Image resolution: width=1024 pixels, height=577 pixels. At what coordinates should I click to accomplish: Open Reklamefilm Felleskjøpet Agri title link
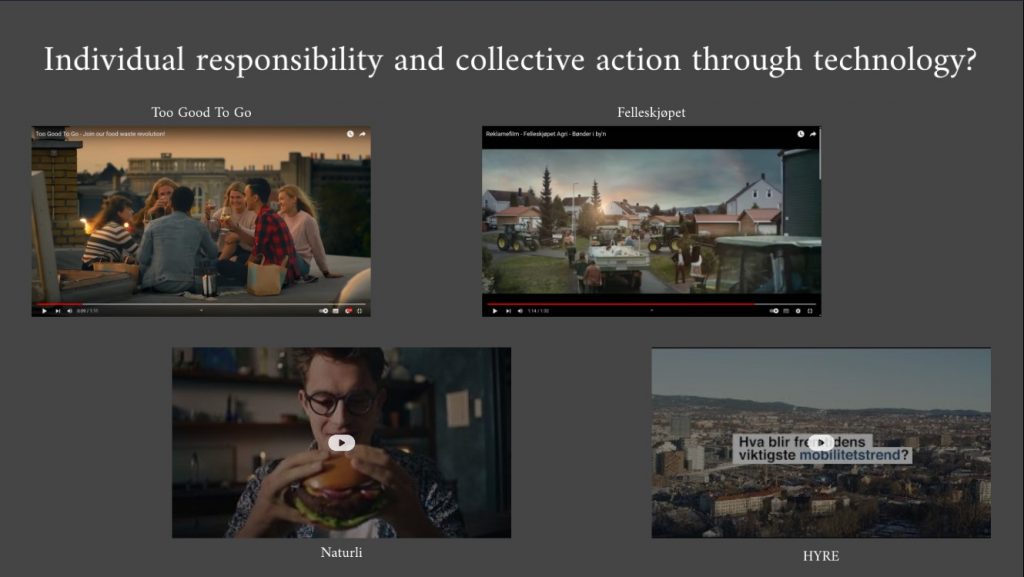[x=546, y=134]
